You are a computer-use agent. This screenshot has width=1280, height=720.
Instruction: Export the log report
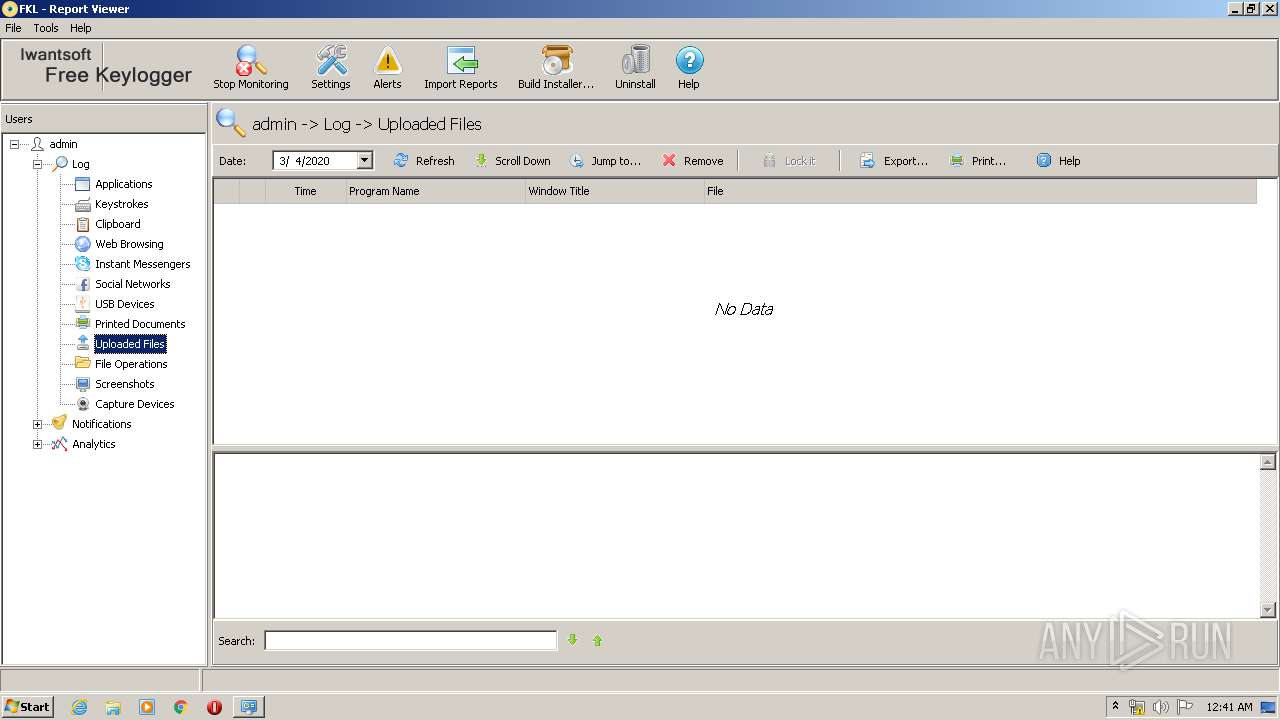coord(894,161)
